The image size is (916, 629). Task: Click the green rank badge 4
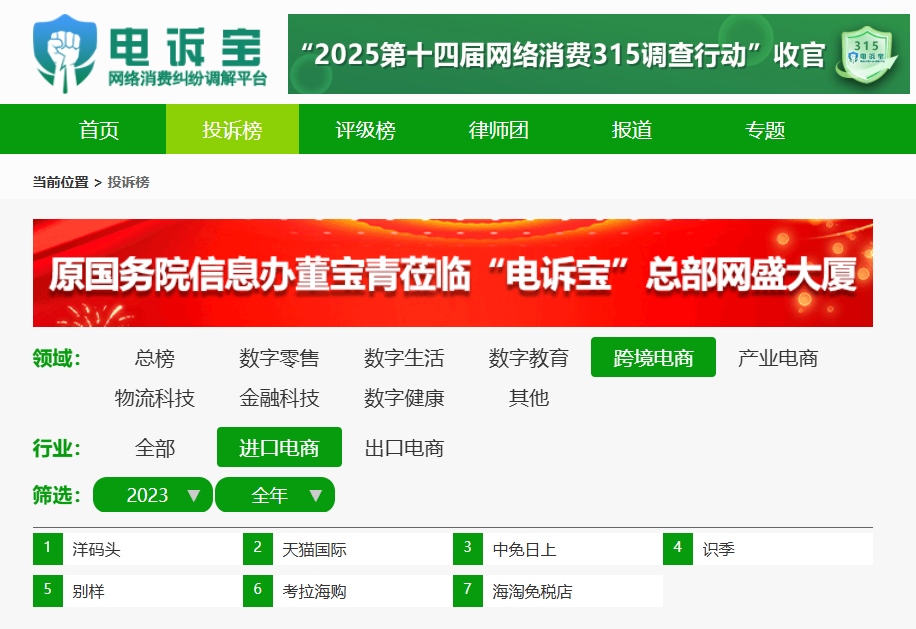pyautogui.click(x=678, y=548)
